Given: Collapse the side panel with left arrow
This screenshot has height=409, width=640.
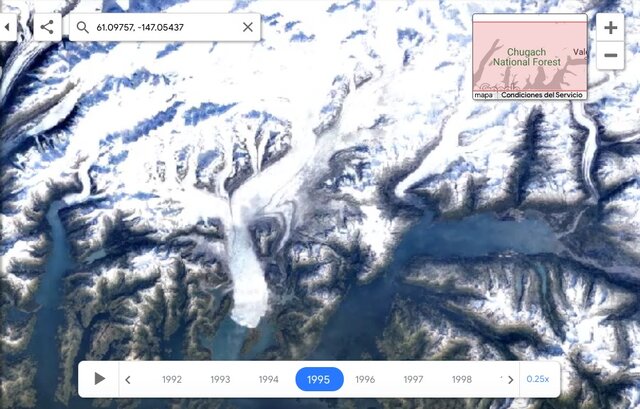Looking at the screenshot, I should [7, 27].
